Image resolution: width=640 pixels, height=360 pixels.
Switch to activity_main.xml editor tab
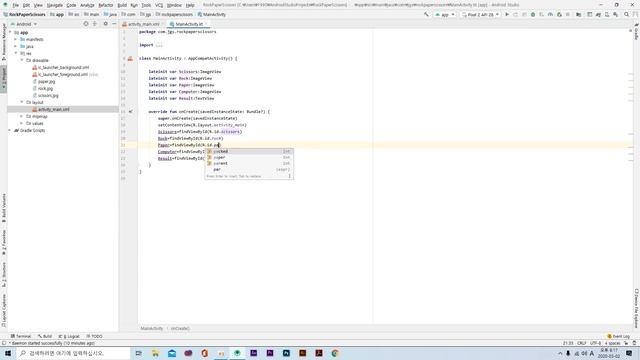(x=143, y=24)
